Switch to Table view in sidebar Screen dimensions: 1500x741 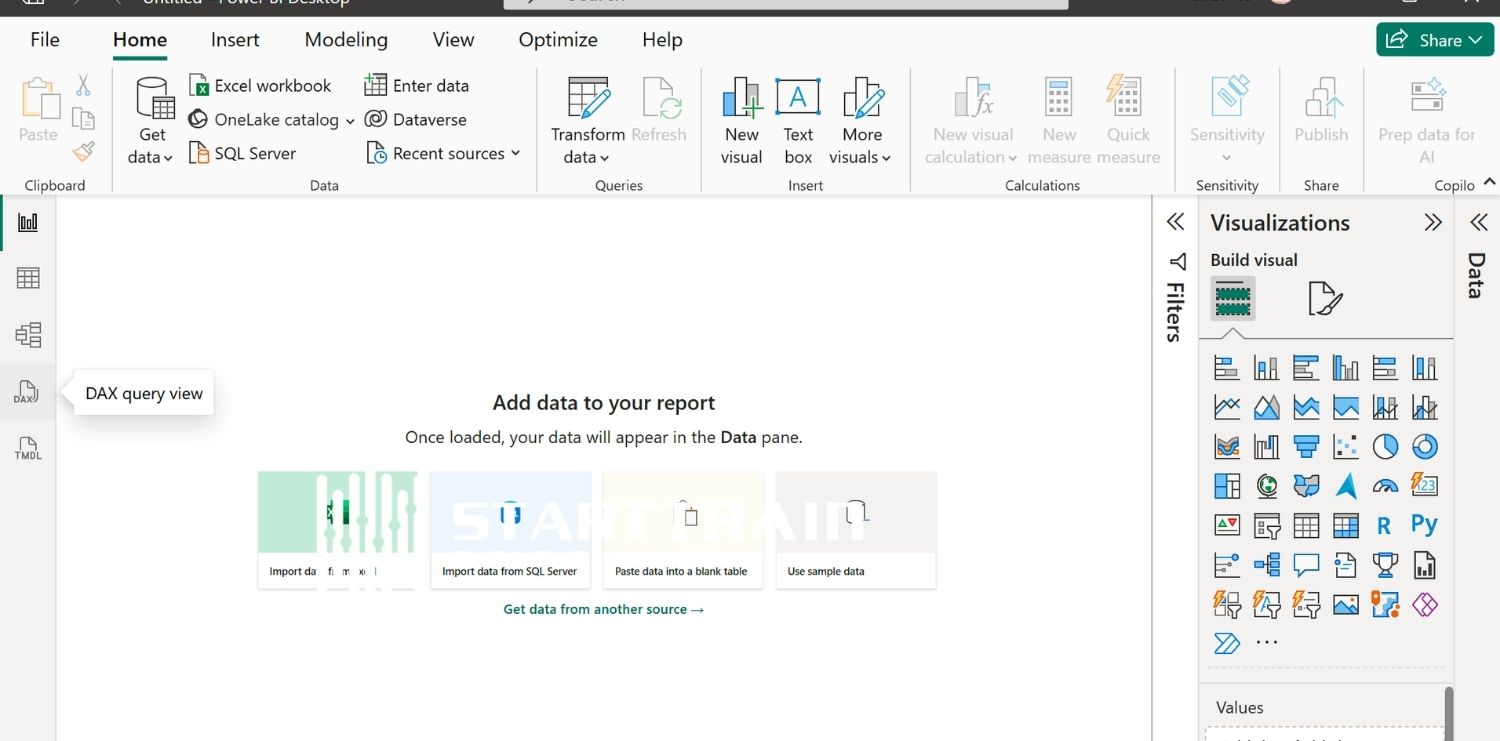pyautogui.click(x=28, y=278)
